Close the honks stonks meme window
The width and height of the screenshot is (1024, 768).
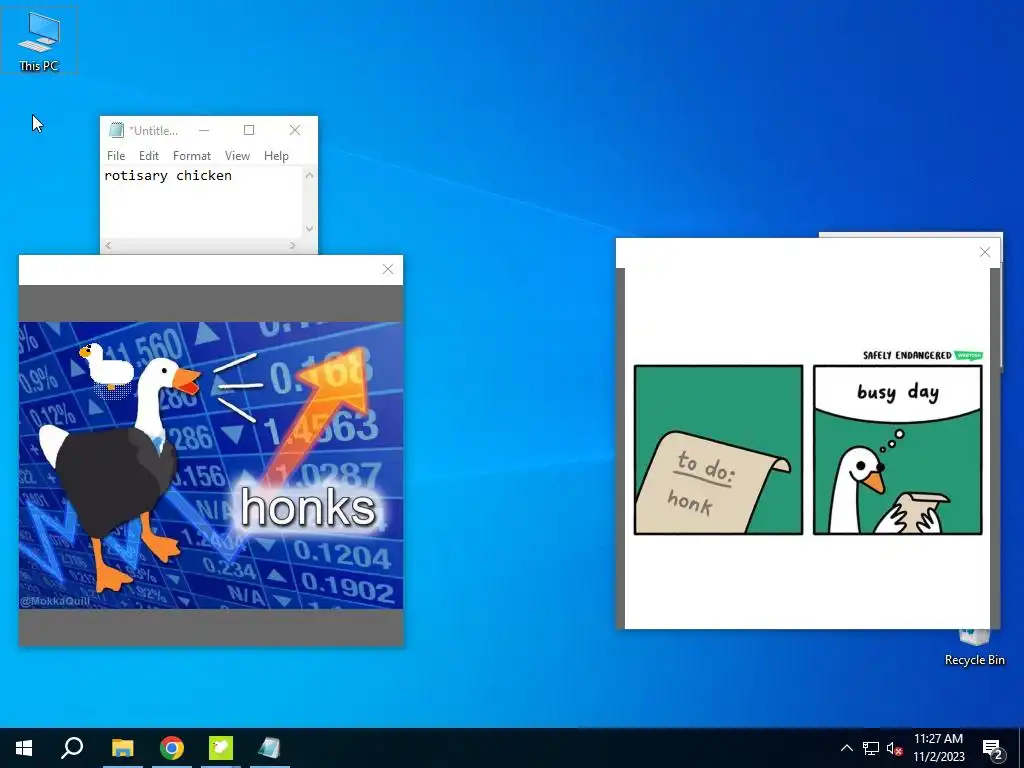click(387, 269)
